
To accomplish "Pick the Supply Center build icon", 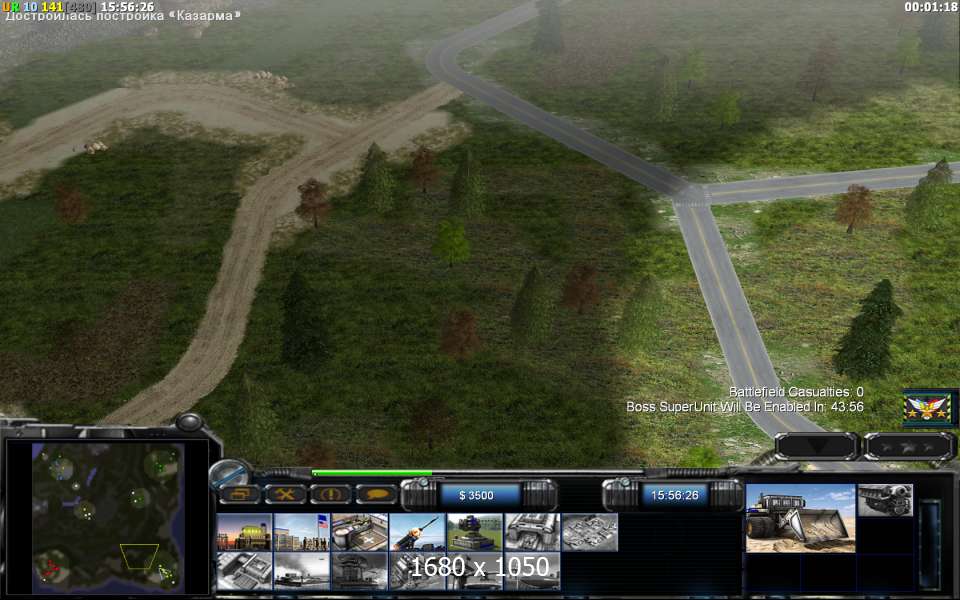I will click(x=359, y=532).
